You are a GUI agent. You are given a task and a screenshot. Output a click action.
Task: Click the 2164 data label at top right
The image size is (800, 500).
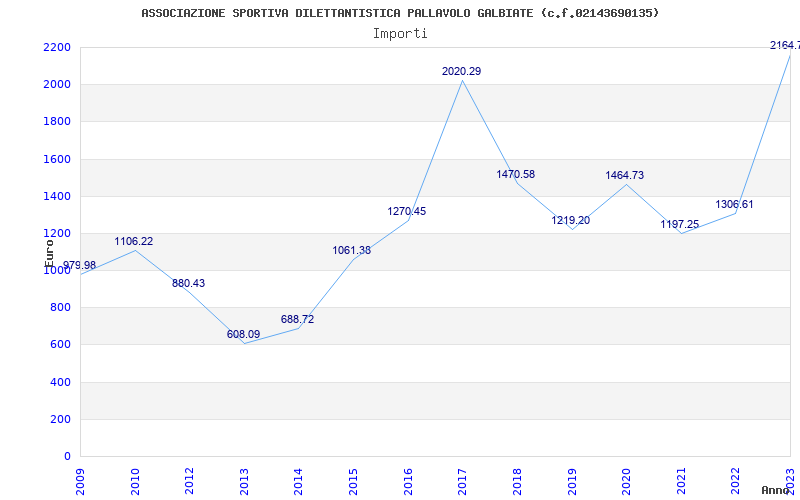(785, 45)
